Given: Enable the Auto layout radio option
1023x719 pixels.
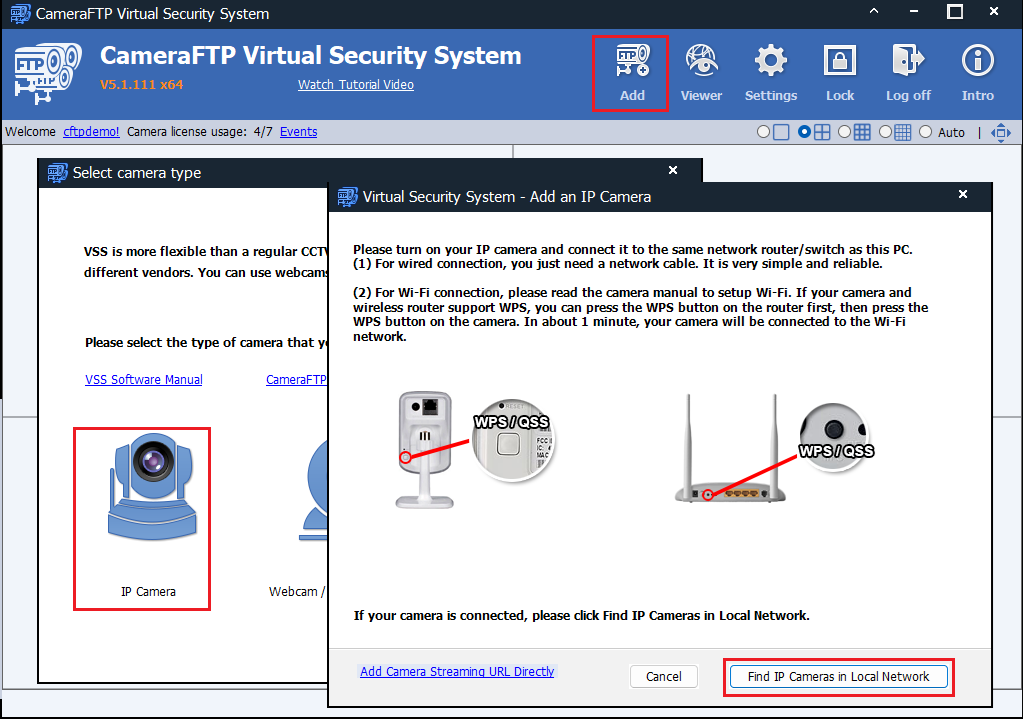Looking at the screenshot, I should tap(925, 132).
